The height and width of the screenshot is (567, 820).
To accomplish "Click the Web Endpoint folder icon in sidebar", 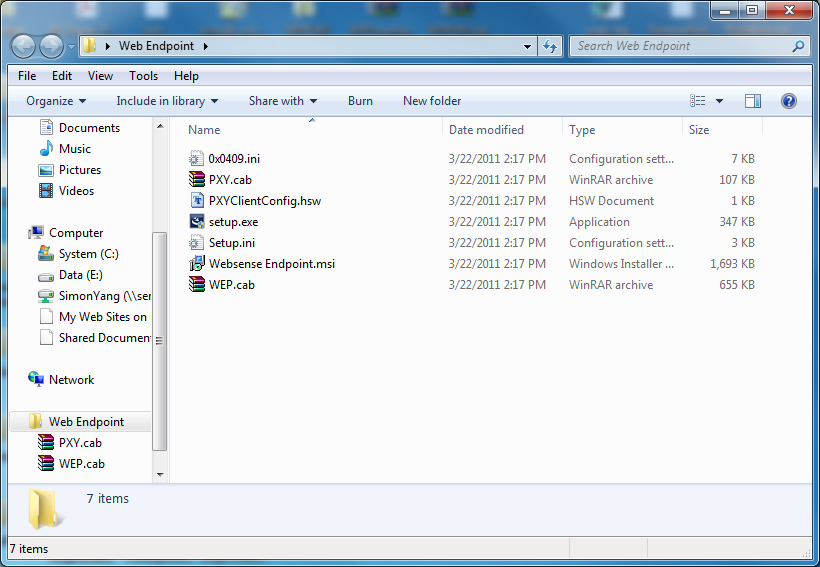I will tap(36, 422).
